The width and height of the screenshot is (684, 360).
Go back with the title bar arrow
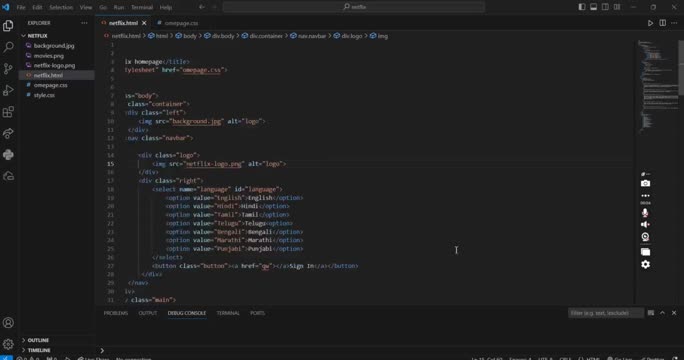(202, 7)
